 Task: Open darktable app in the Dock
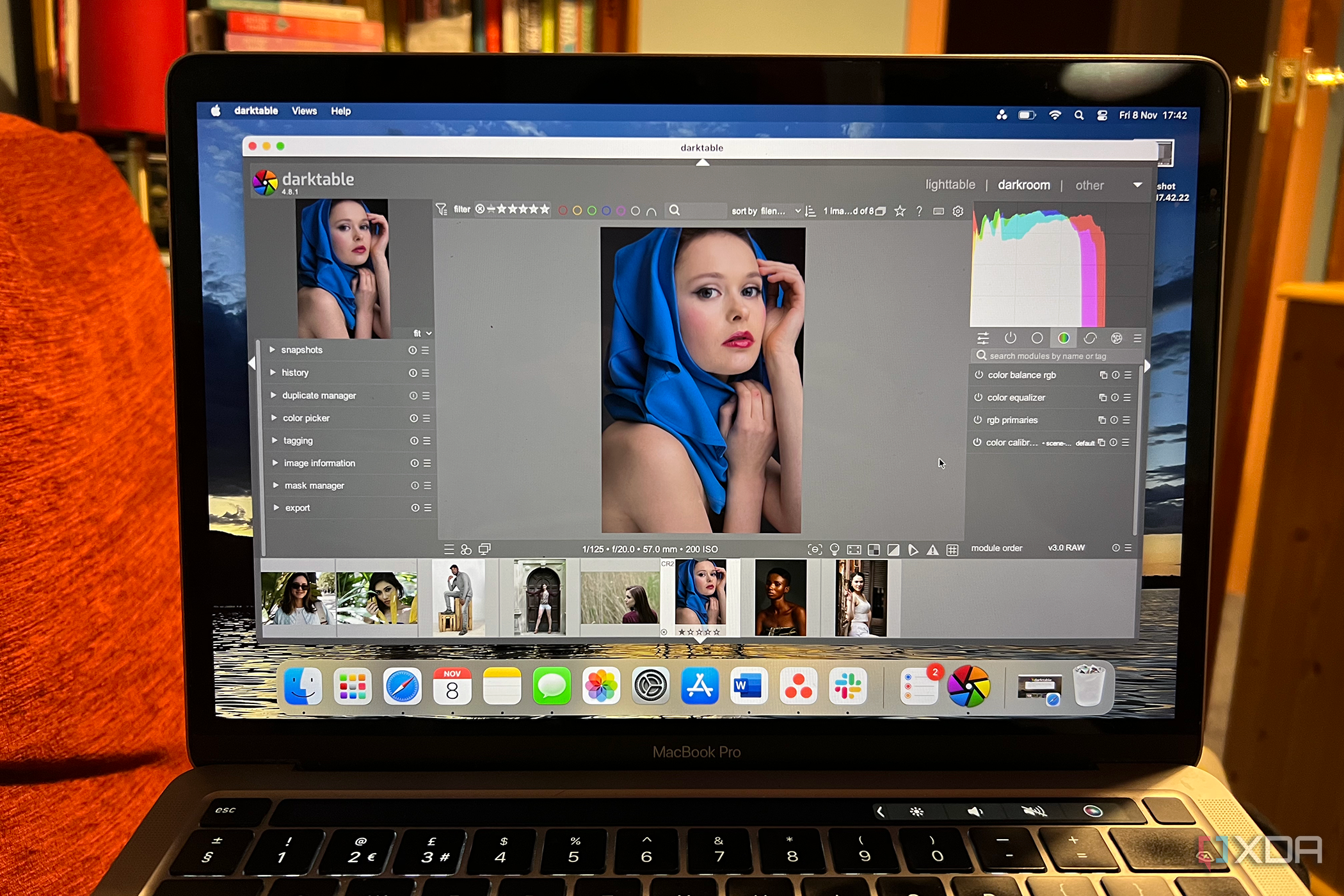point(968,687)
